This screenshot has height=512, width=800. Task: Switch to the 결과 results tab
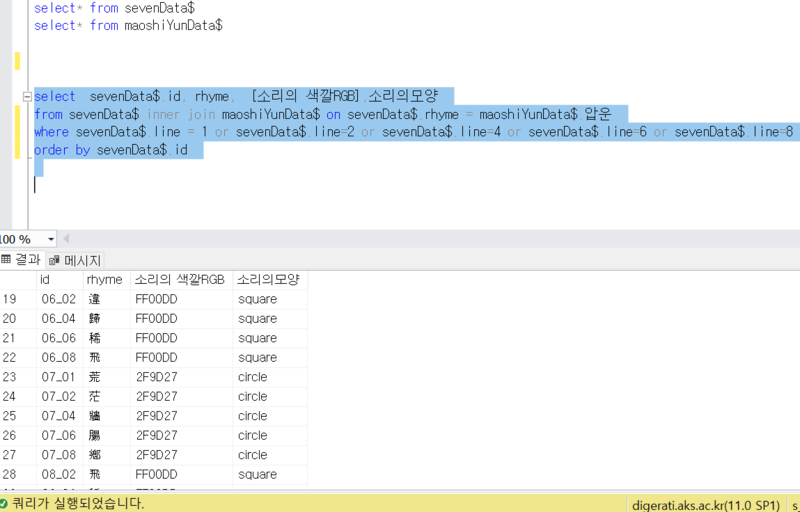pos(21,260)
